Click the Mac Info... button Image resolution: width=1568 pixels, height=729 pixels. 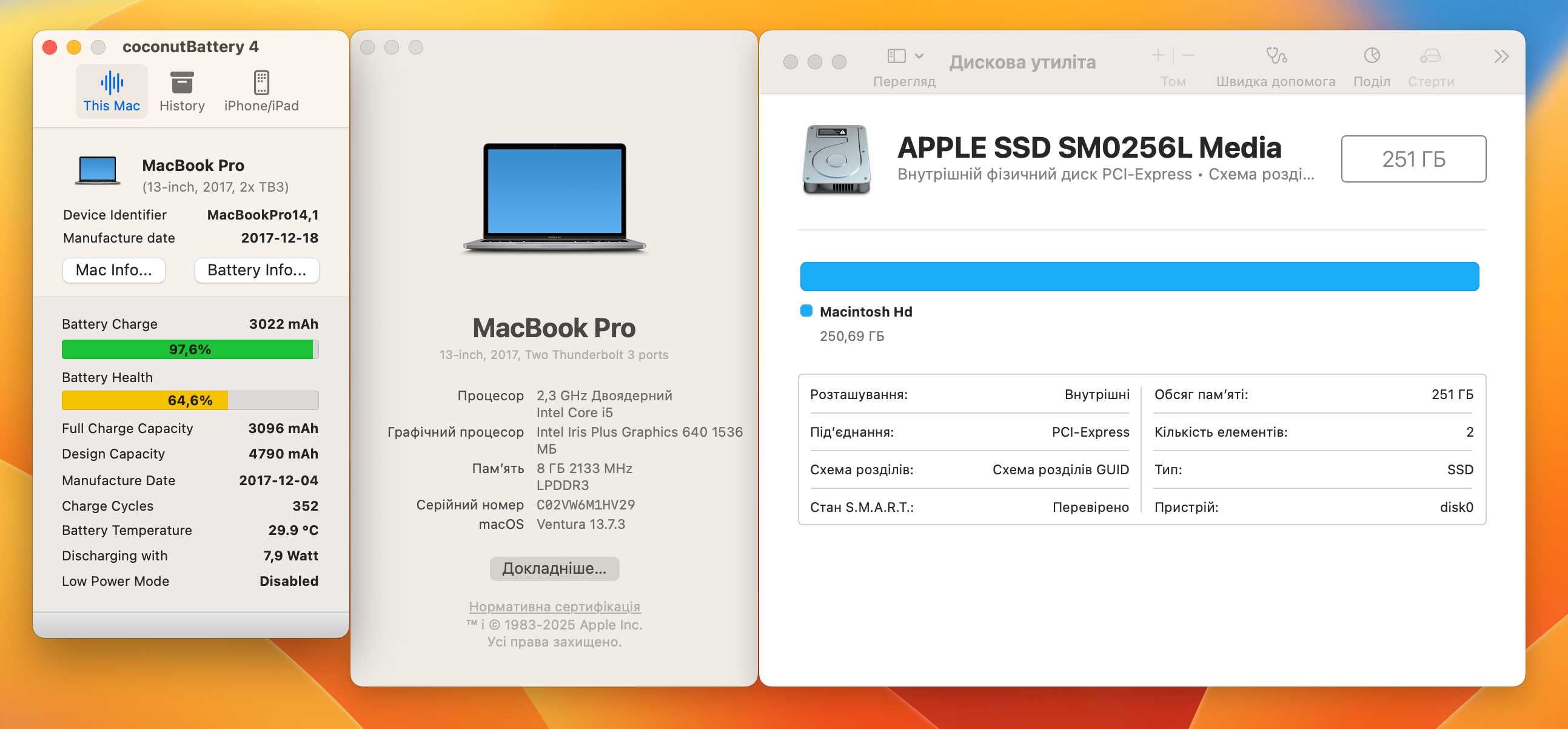click(x=114, y=270)
